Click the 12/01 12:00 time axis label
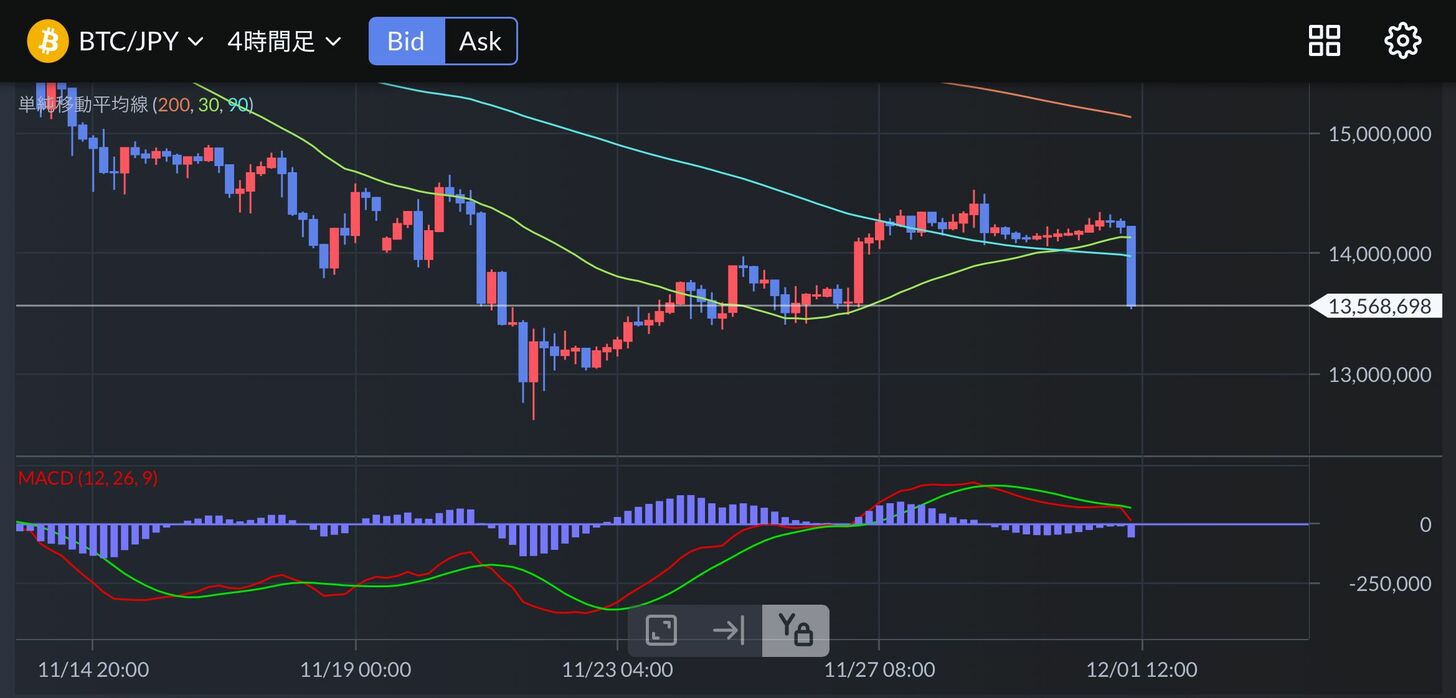The image size is (1456, 698). click(x=1141, y=669)
